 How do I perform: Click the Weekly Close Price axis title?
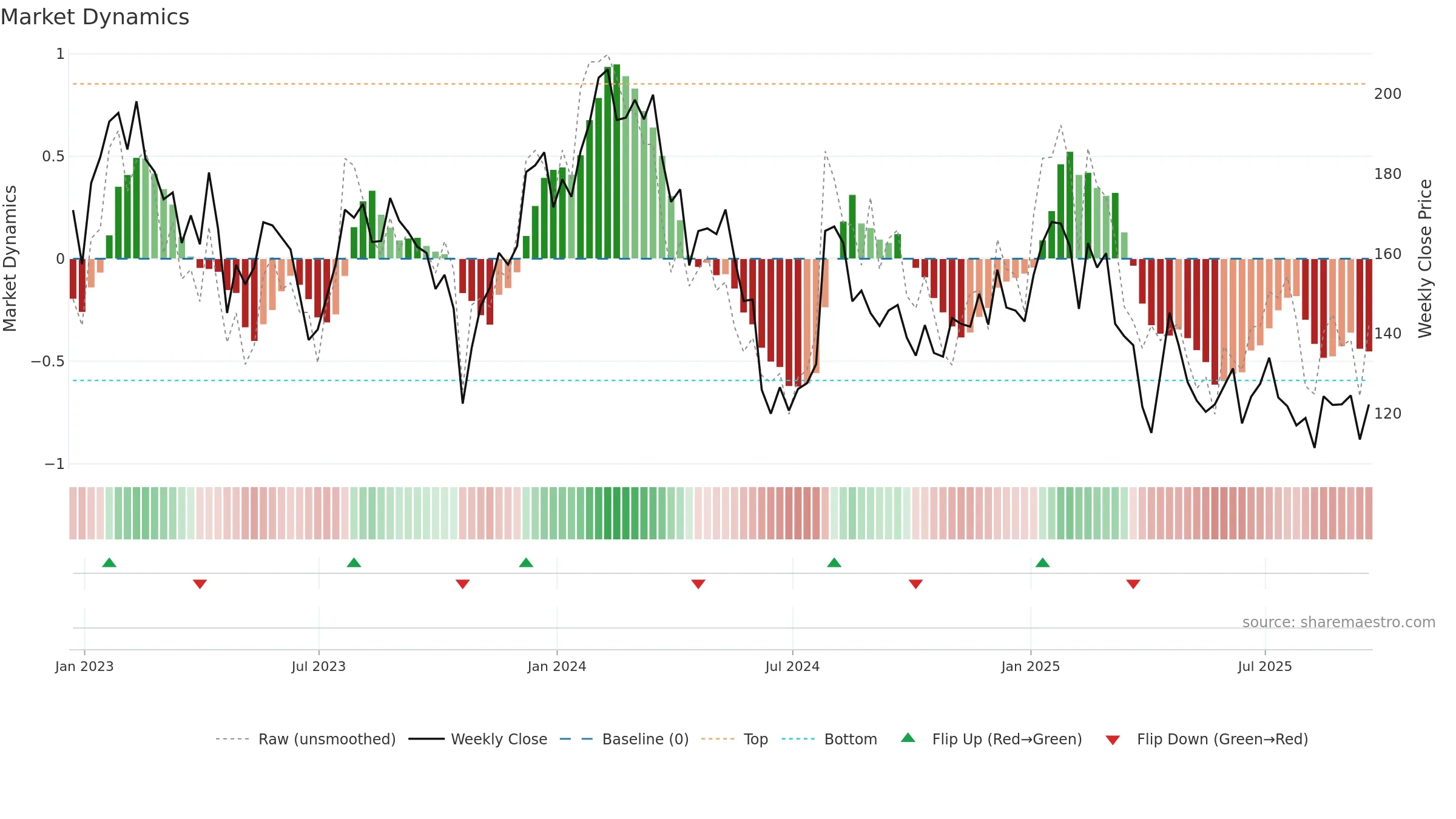click(x=1425, y=258)
